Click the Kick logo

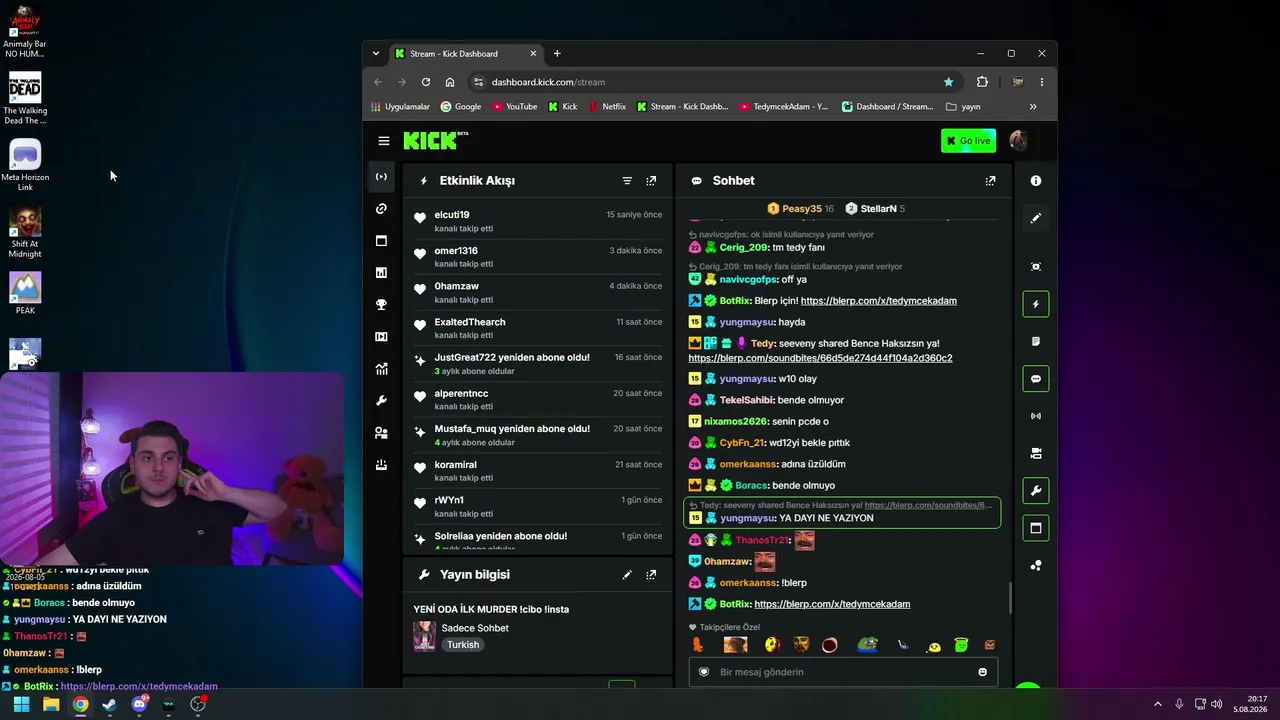click(x=435, y=141)
